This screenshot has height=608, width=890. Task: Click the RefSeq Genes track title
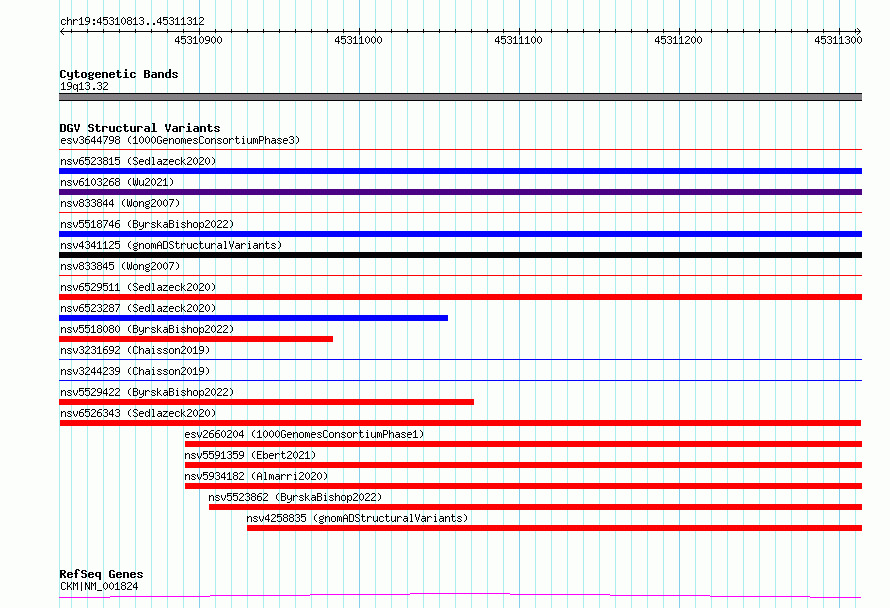[101, 575]
